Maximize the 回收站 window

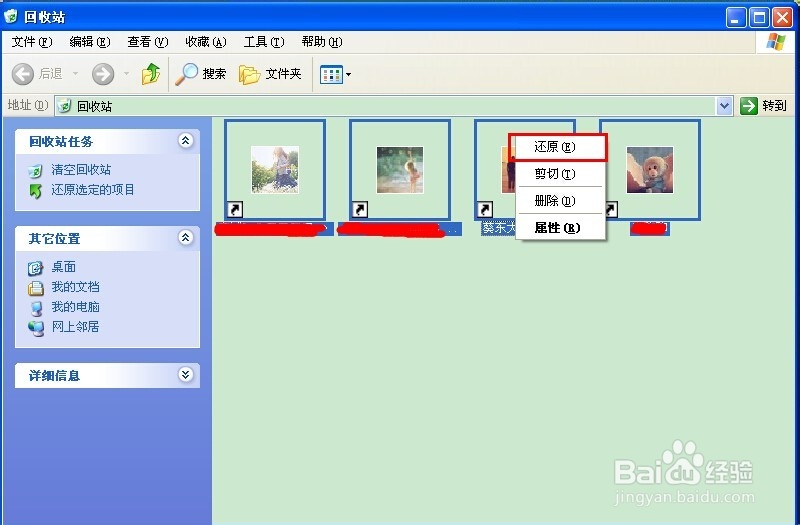pyautogui.click(x=759, y=18)
